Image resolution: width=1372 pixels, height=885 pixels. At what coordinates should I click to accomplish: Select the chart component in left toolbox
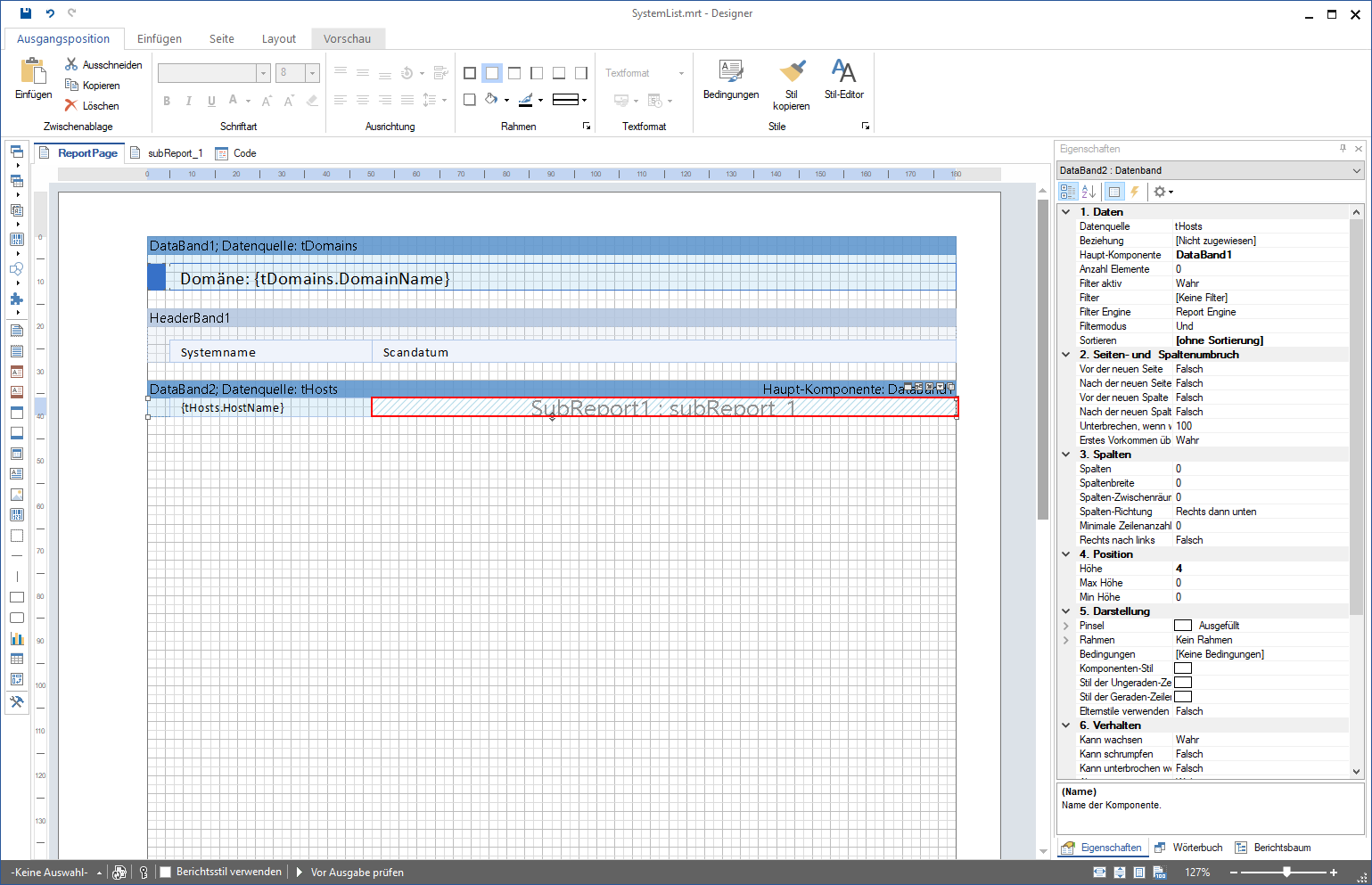17,638
